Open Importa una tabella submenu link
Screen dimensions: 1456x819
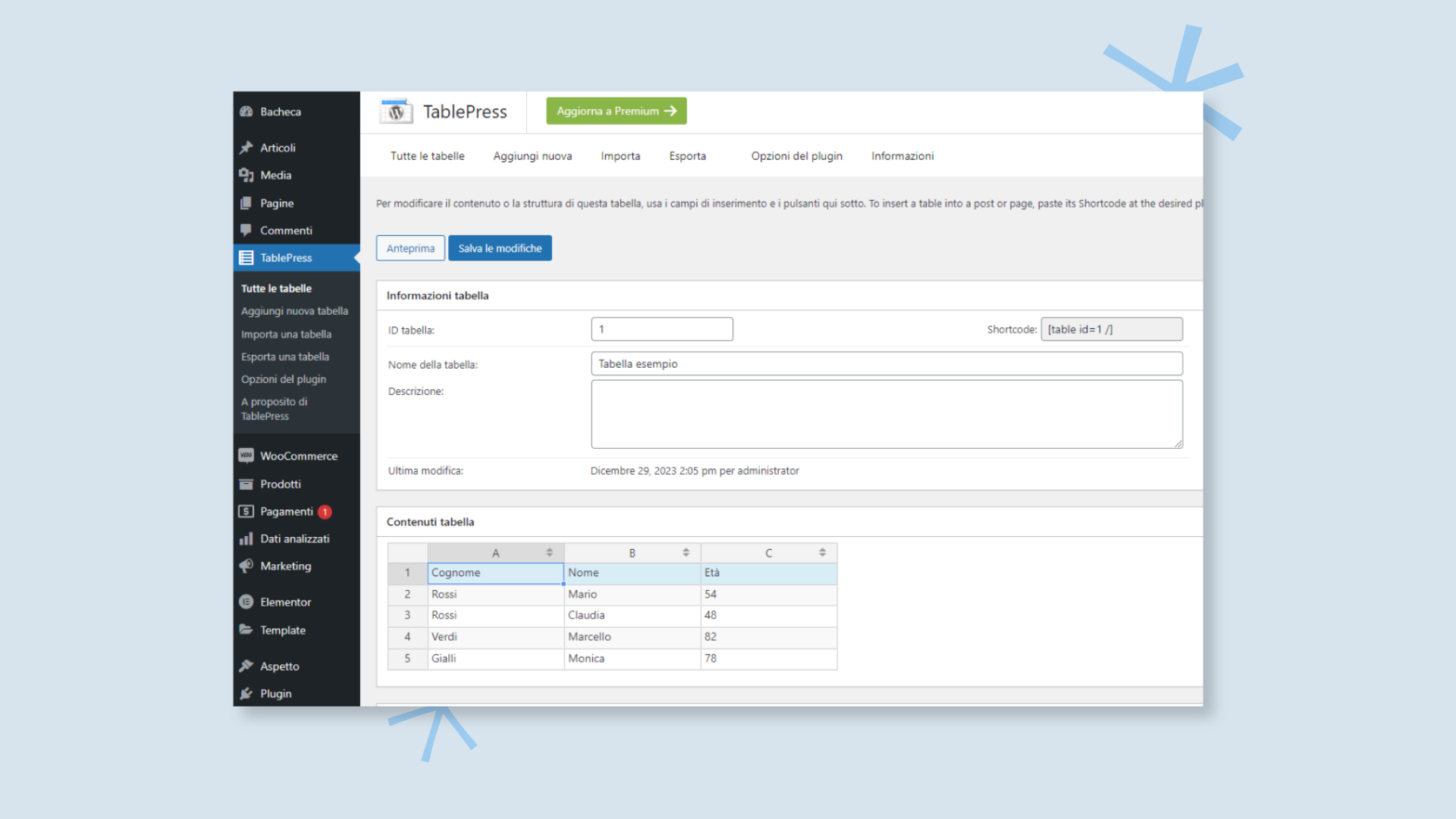(x=286, y=334)
